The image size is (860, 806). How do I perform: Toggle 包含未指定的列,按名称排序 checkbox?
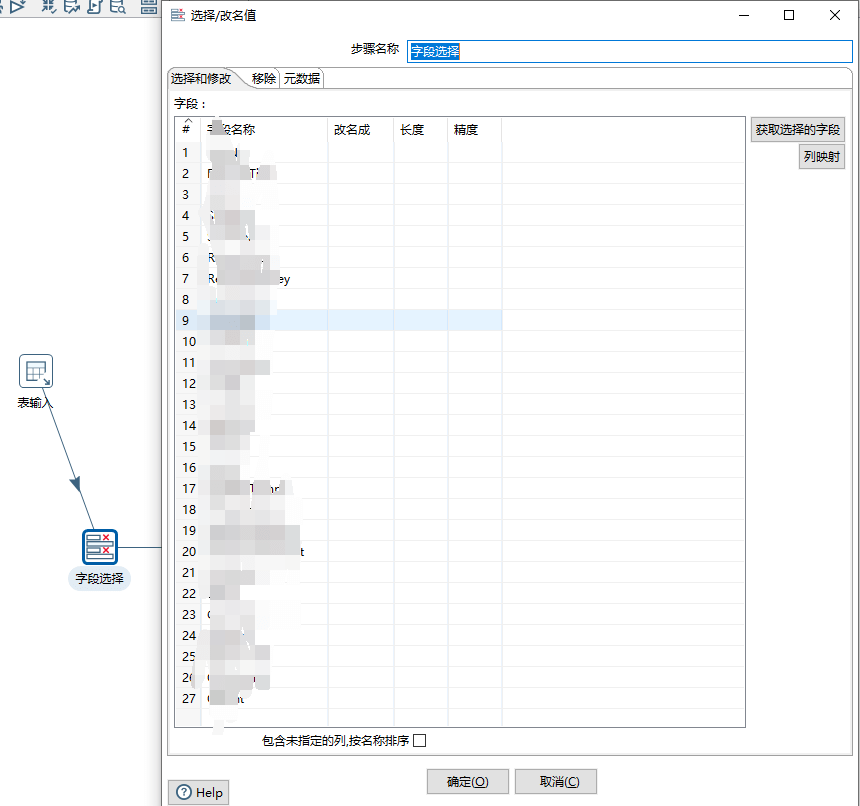[420, 741]
